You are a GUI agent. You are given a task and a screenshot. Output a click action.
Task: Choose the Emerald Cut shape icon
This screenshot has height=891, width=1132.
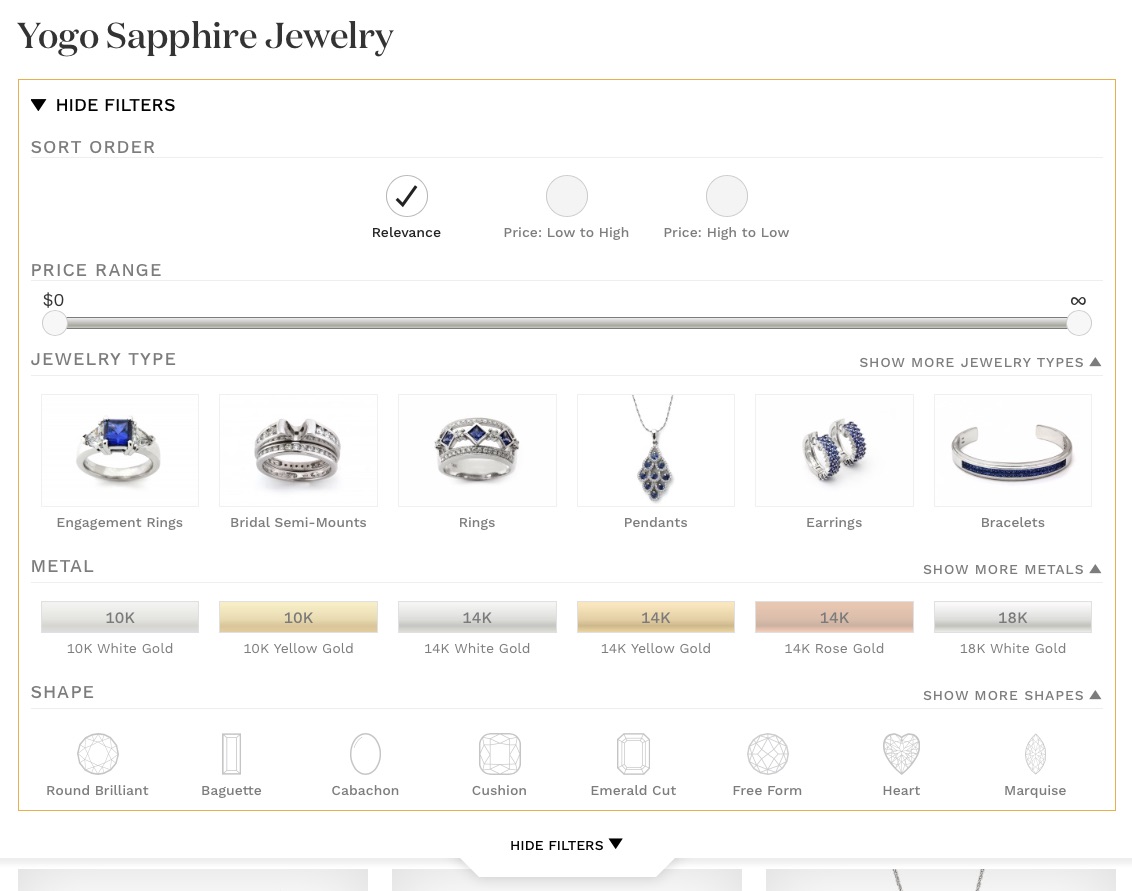pos(633,754)
